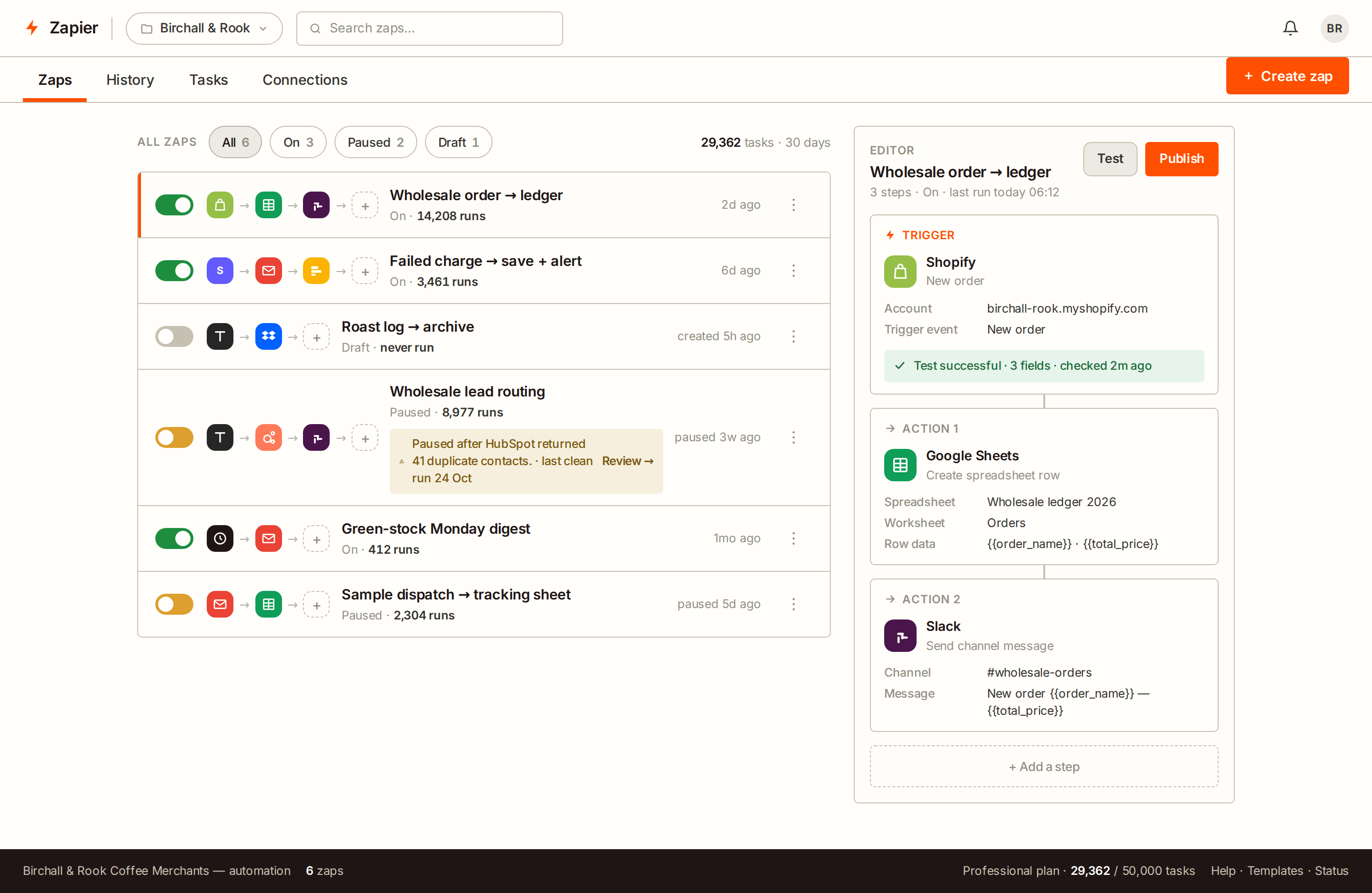The image size is (1372, 893).
Task: Toggle Wholesale lead routing zap switch
Action: [x=174, y=437]
